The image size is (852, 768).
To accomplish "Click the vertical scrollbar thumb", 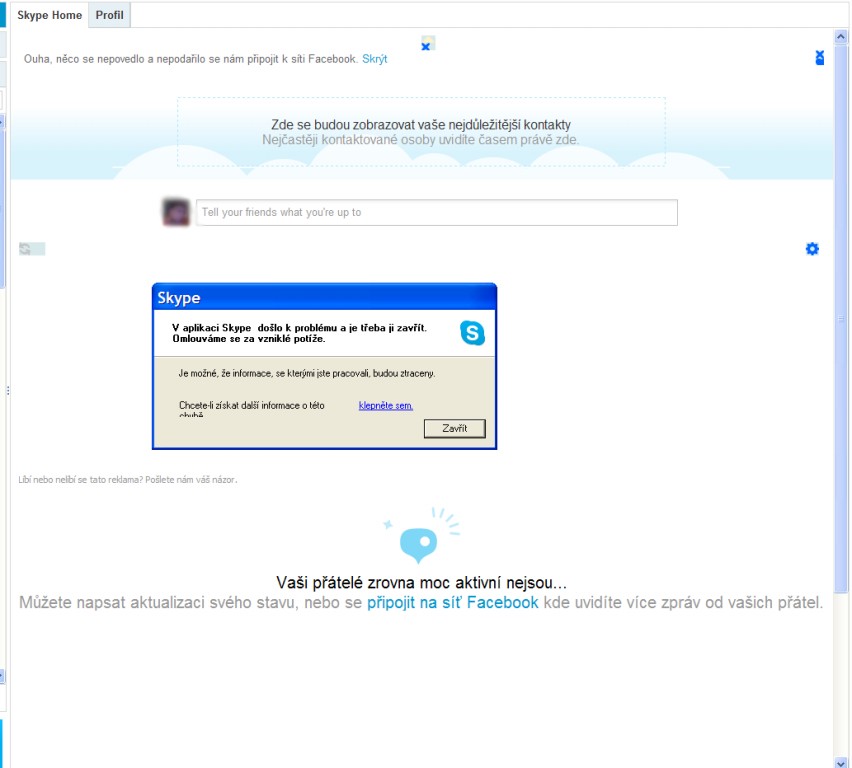I will [x=841, y=319].
